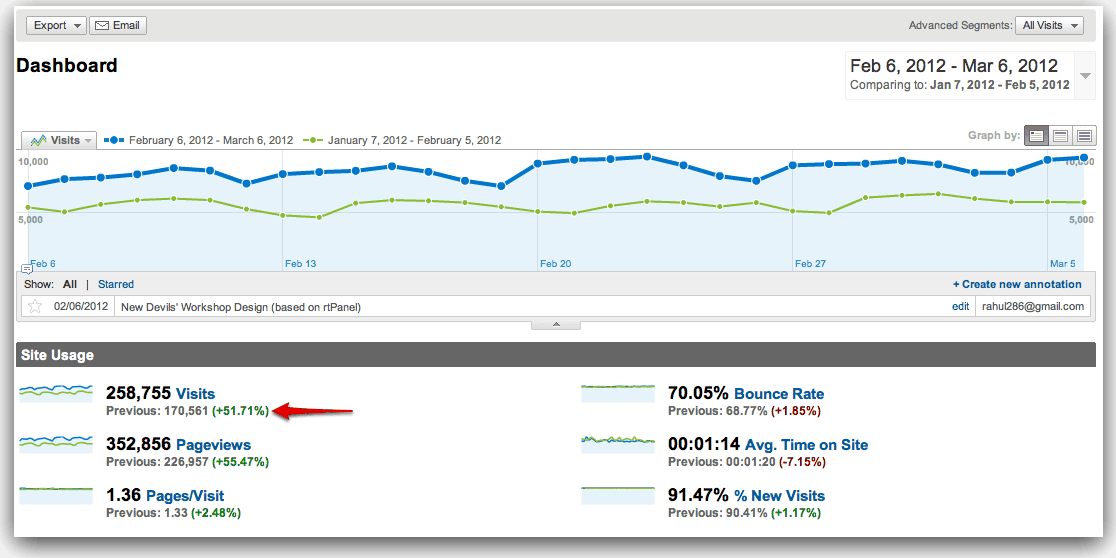Viewport: 1116px width, 558px height.
Task: Graph by day icon
Action: tap(1036, 136)
